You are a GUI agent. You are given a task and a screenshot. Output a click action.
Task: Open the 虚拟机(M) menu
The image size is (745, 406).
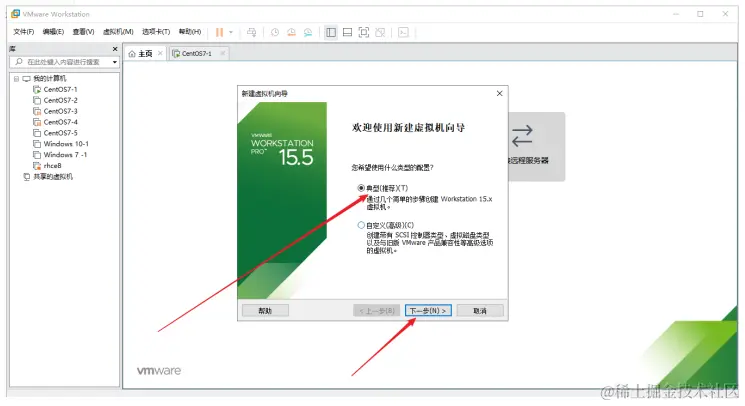(118, 32)
